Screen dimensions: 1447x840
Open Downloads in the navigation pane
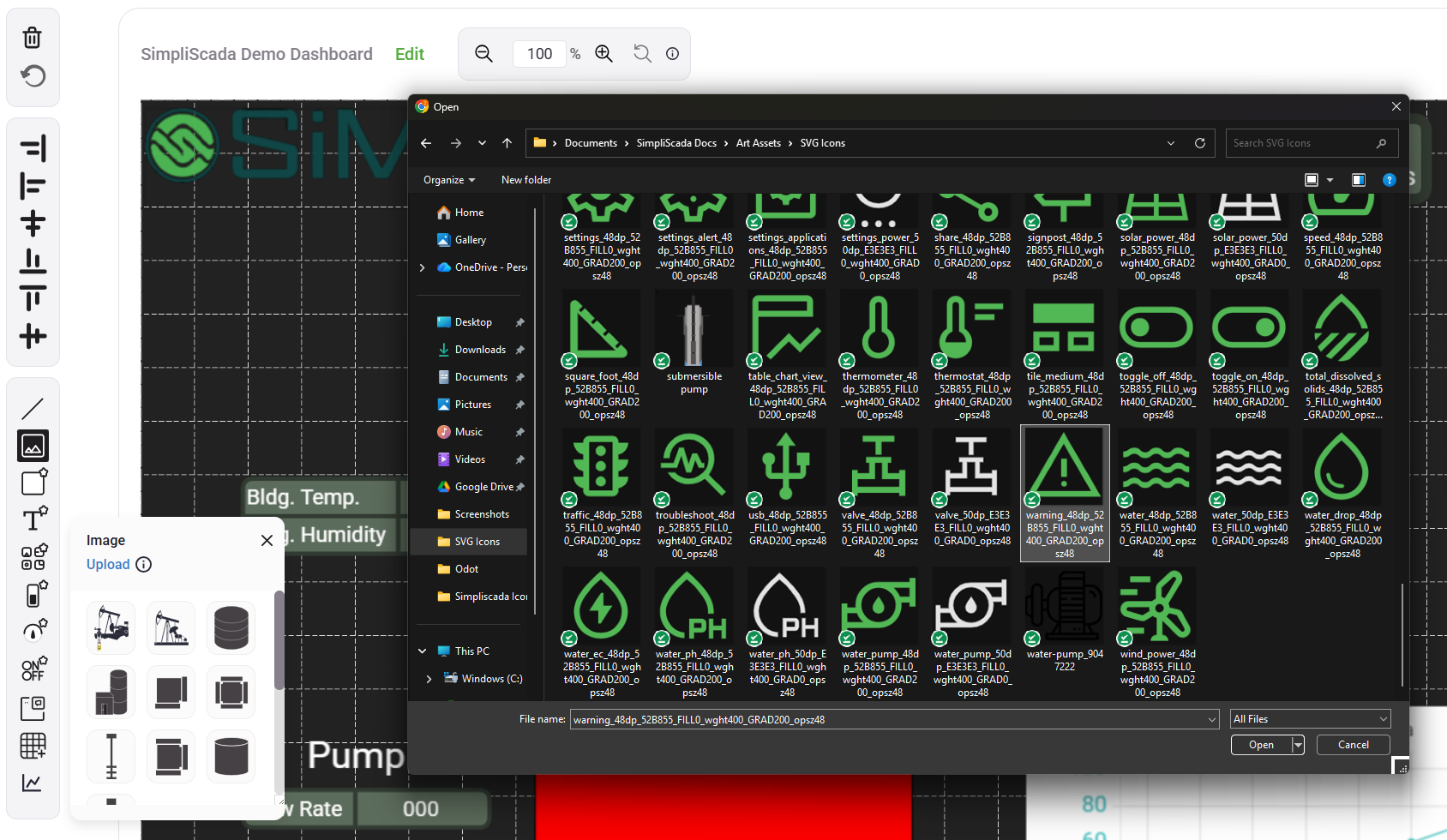click(480, 350)
